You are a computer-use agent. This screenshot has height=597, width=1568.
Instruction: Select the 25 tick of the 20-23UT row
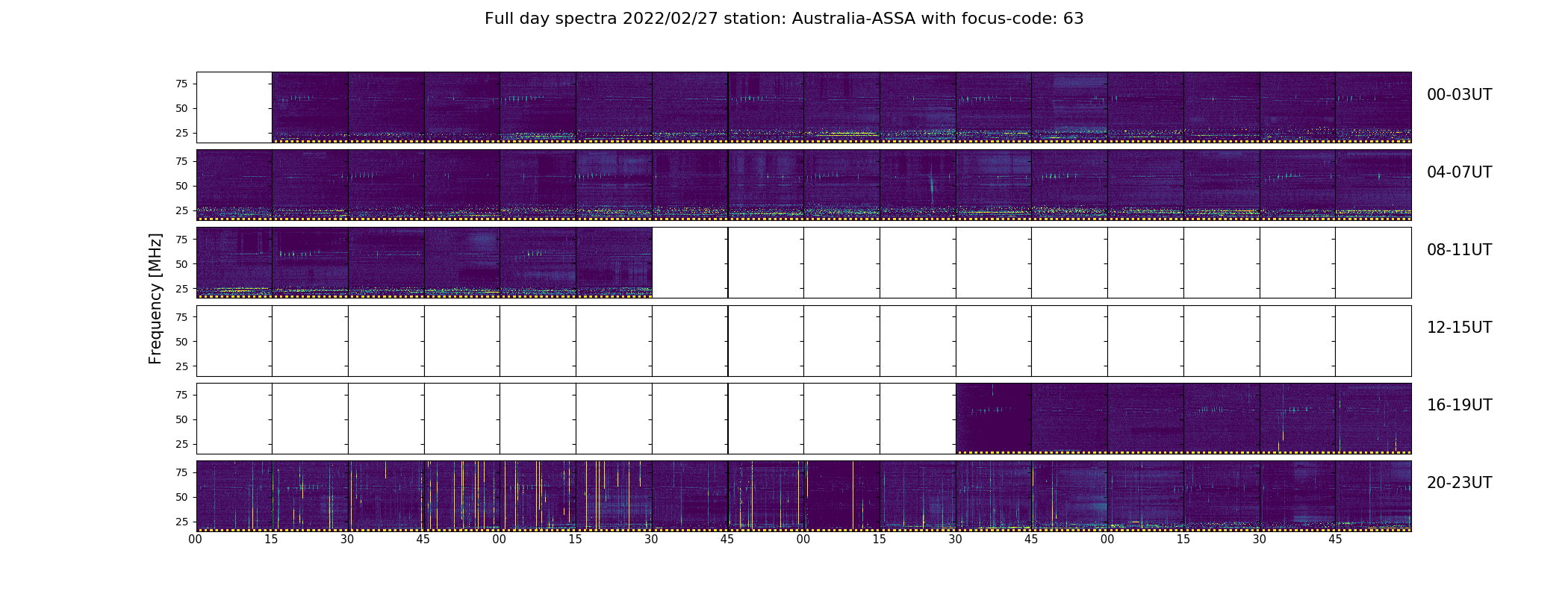tap(181, 522)
